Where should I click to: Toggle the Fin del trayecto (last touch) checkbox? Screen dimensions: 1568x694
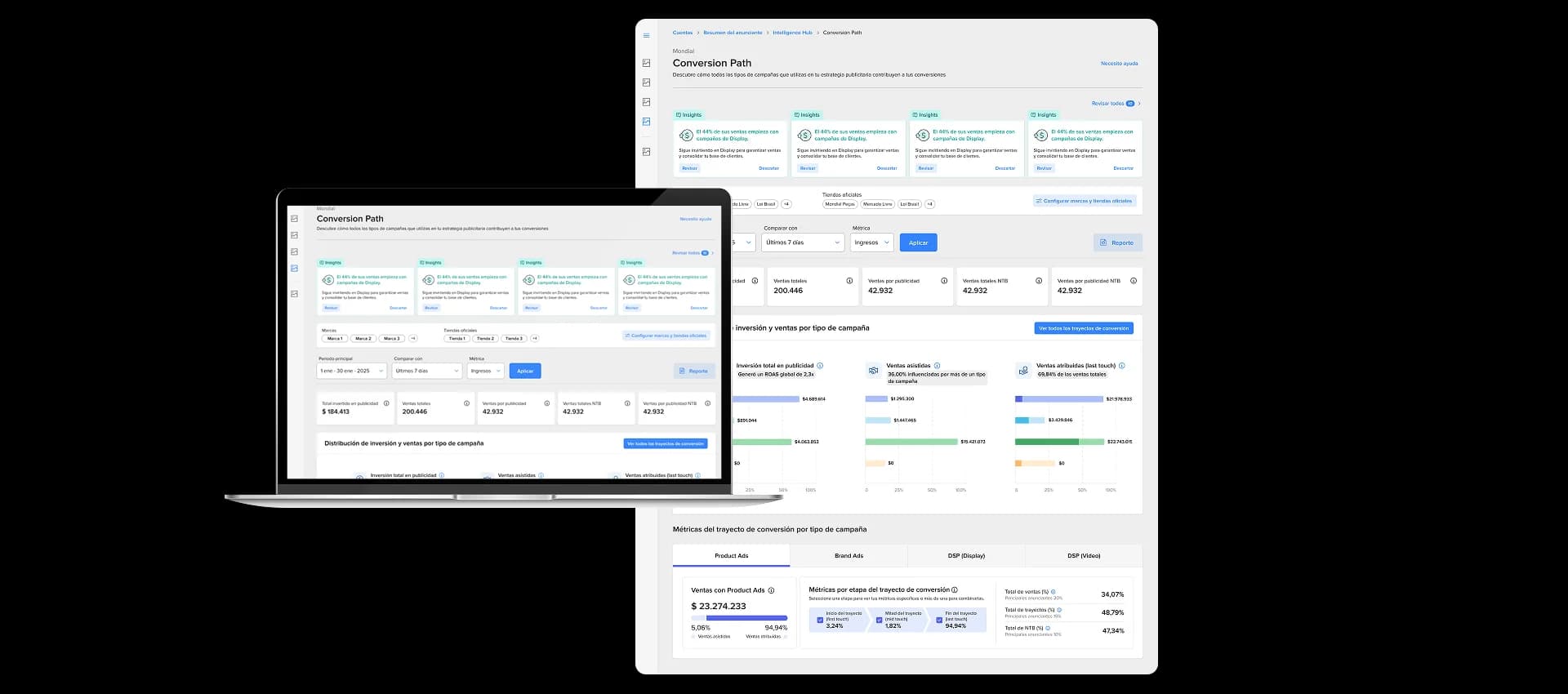(939, 620)
